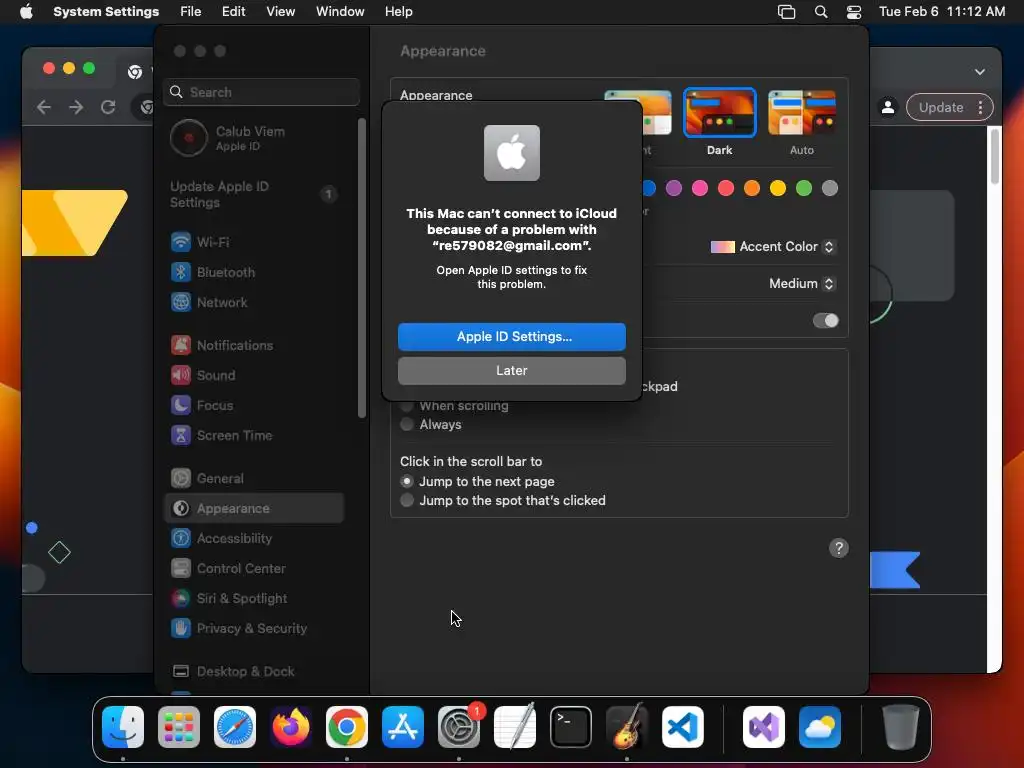Open Launchpad from the Dock
1024x768 pixels.
point(179,727)
